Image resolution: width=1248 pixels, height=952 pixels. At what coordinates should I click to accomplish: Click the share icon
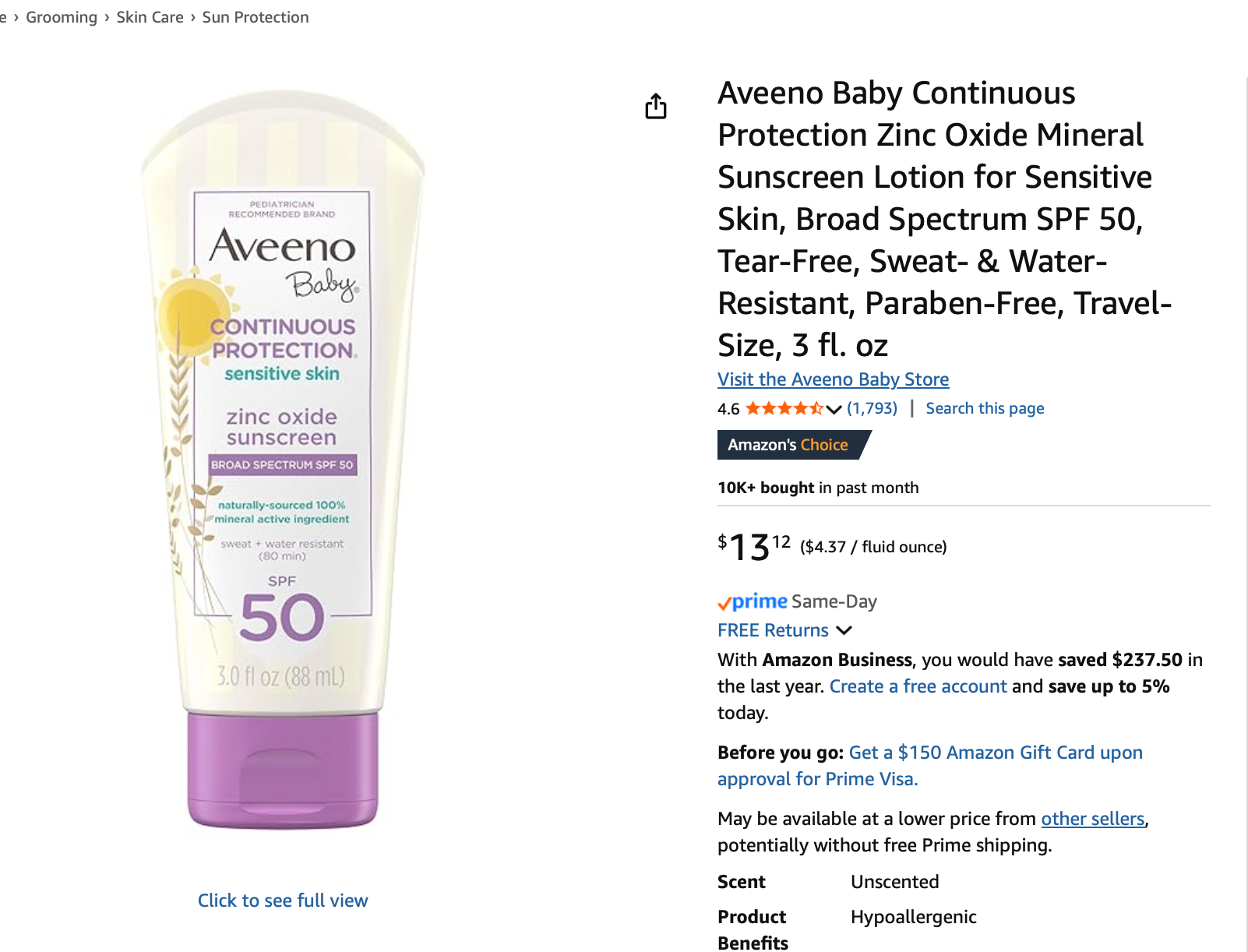(x=656, y=106)
